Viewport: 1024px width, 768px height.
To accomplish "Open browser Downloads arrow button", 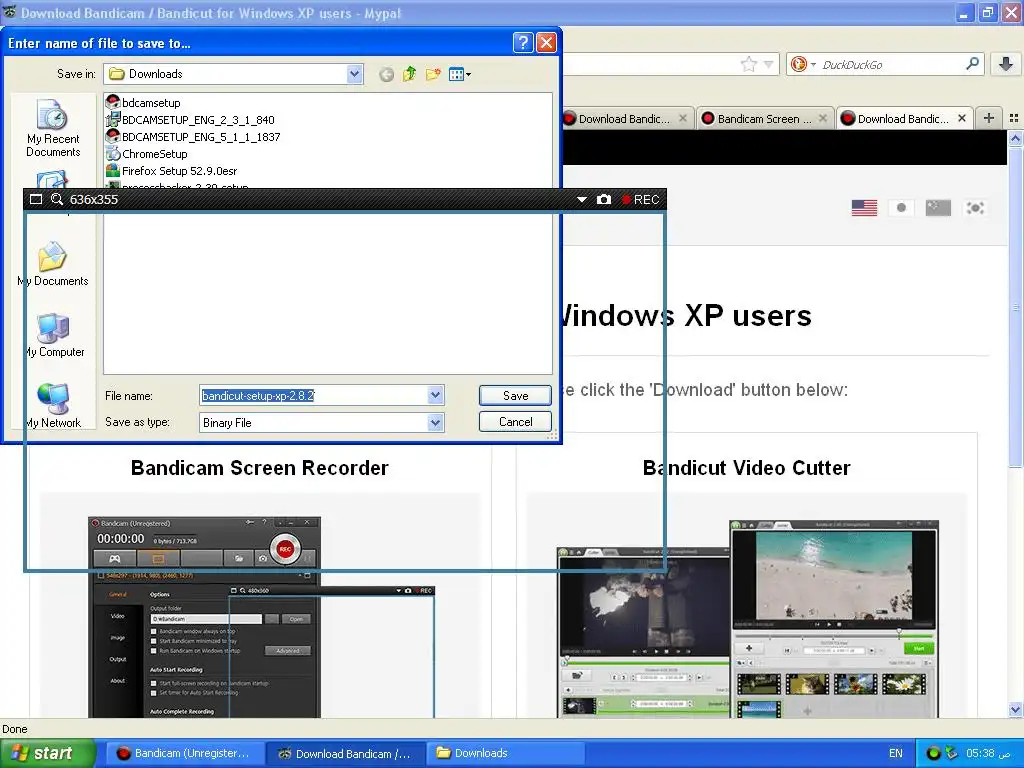I will [x=1006, y=64].
